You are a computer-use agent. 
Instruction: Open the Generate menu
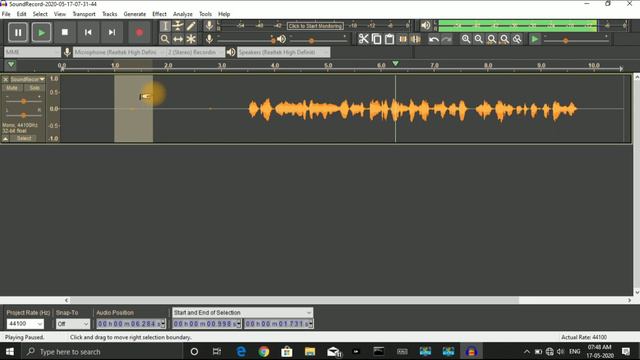coord(135,14)
